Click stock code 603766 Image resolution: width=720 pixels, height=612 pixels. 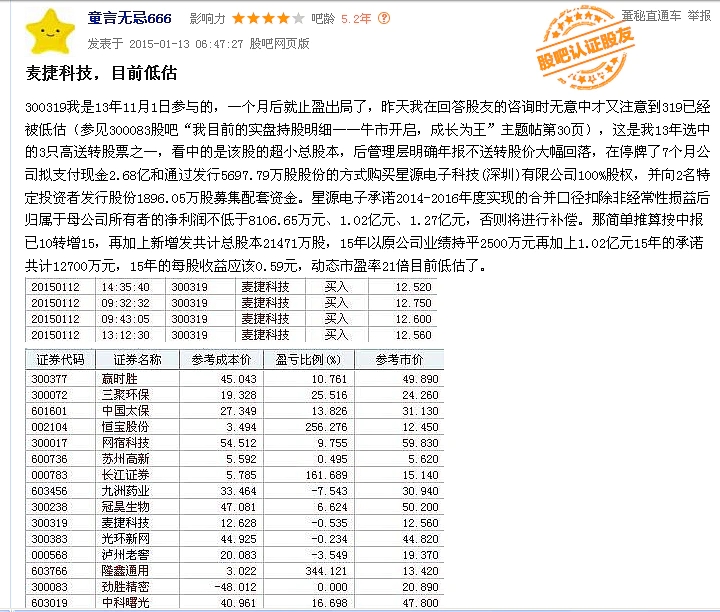coord(49,572)
